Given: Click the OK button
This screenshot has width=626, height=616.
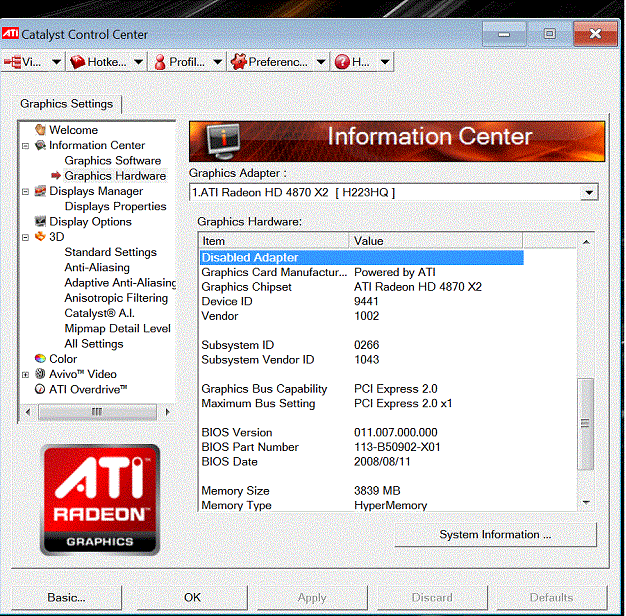Looking at the screenshot, I should [x=192, y=597].
